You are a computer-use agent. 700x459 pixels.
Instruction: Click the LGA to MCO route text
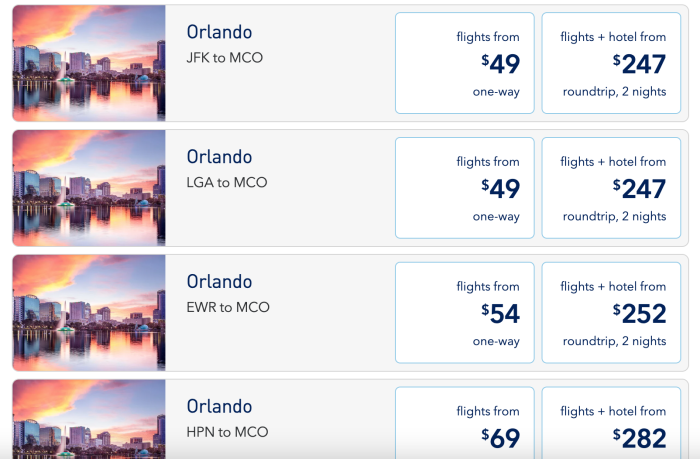click(226, 183)
